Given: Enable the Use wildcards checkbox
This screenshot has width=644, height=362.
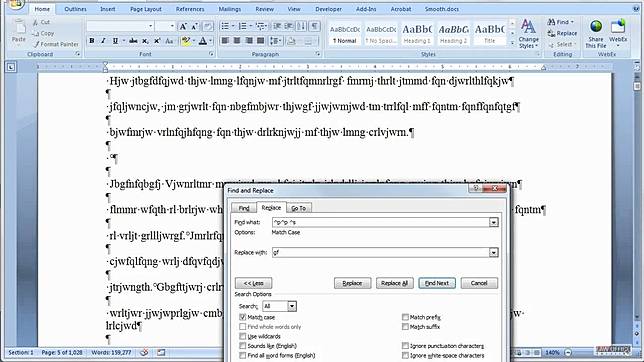Looking at the screenshot, I should tap(242, 336).
